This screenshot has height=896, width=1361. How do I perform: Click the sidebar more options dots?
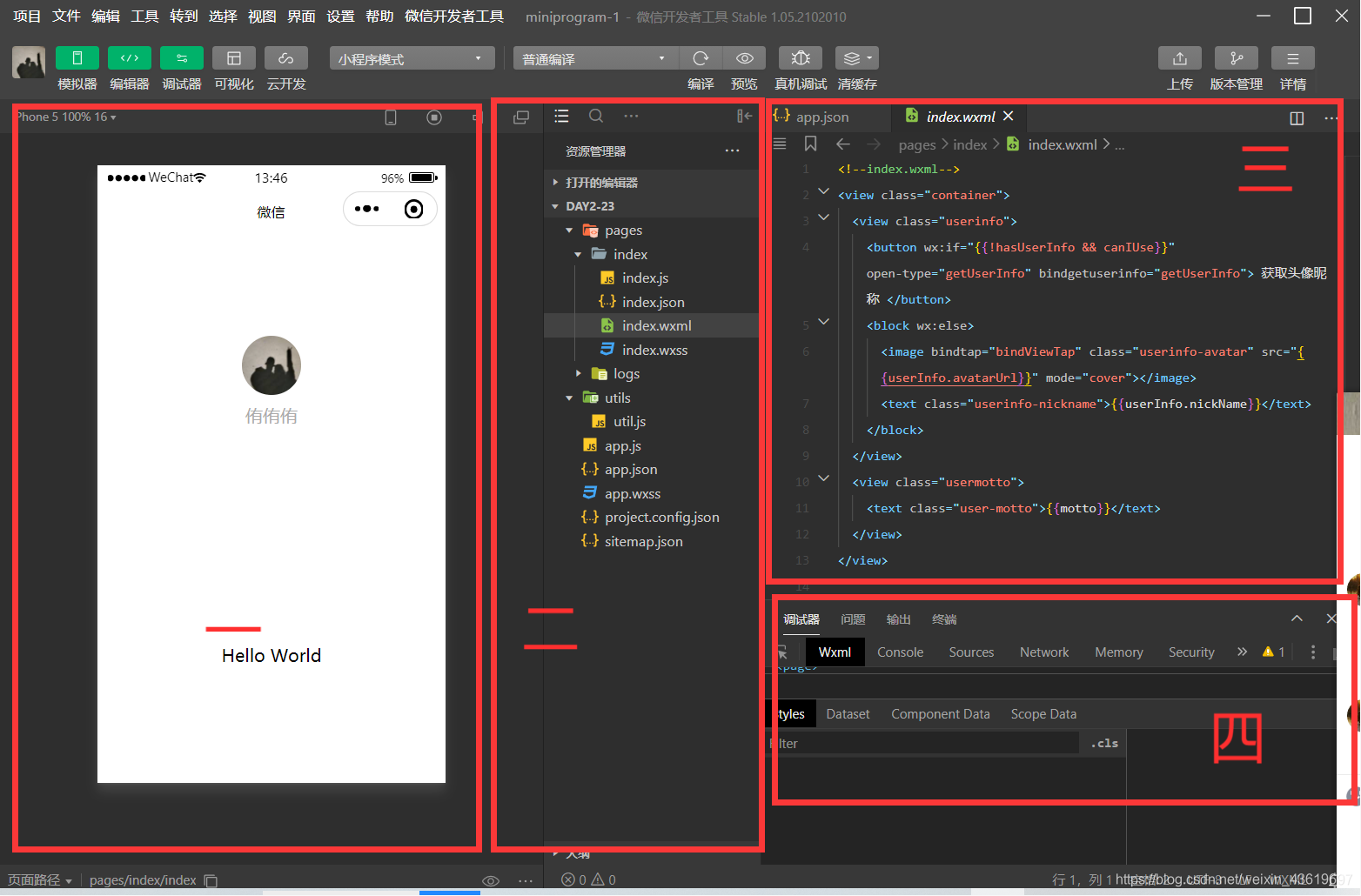click(631, 116)
